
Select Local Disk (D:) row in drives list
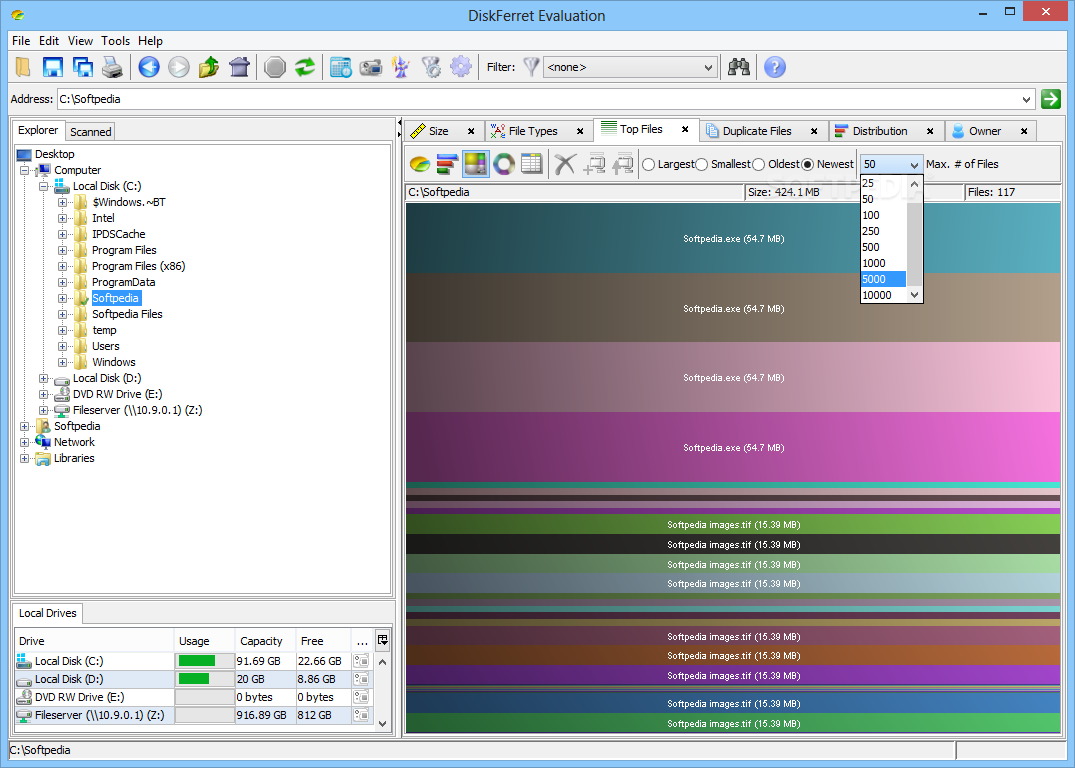[195, 679]
